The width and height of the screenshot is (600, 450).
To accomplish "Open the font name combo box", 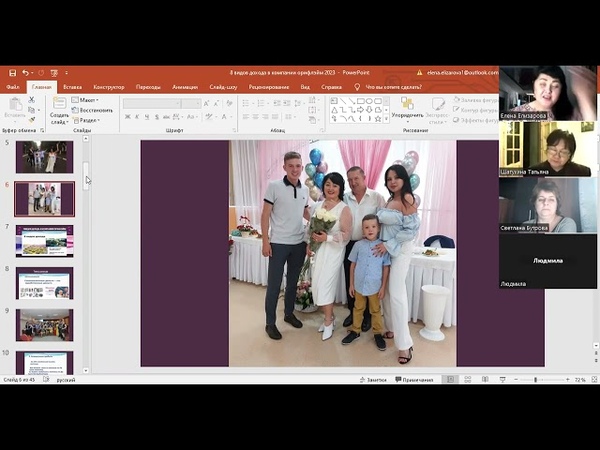I will click(152, 104).
